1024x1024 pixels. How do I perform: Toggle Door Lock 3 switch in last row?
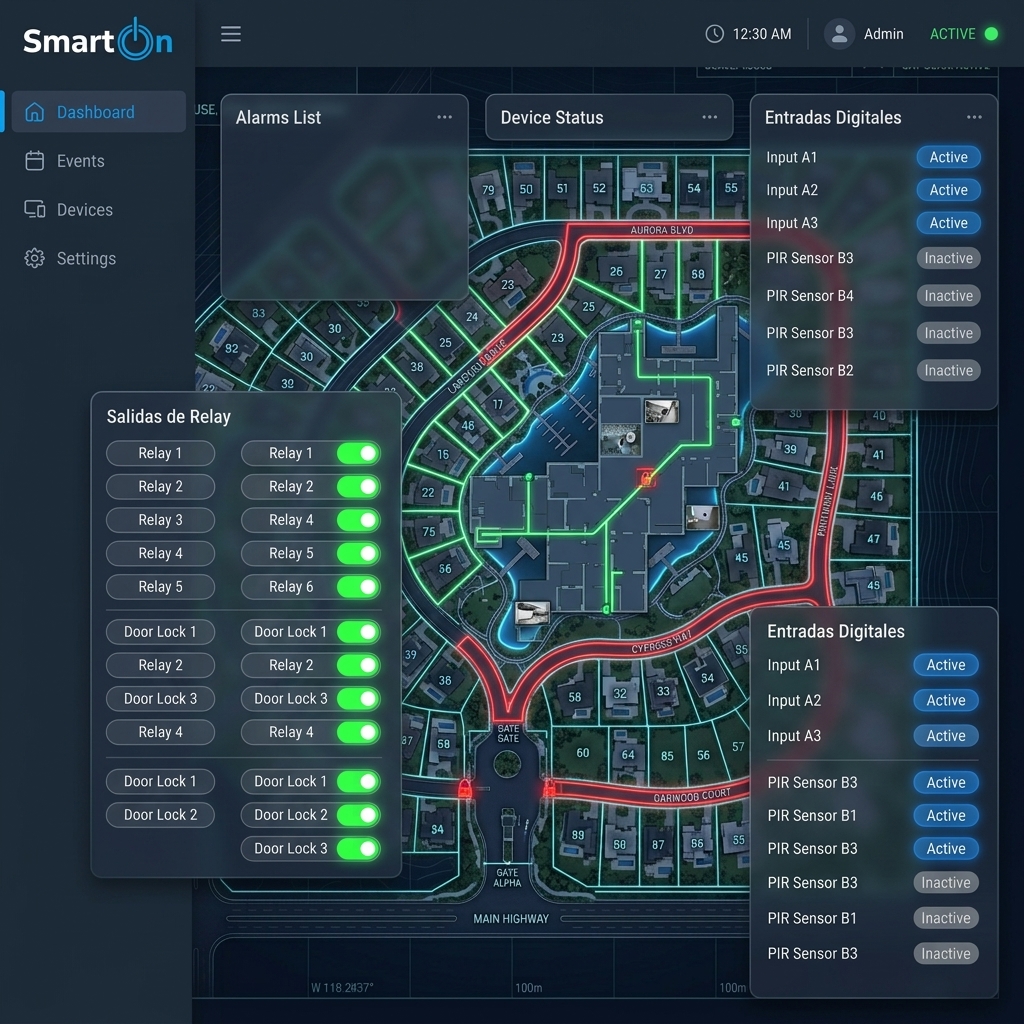coord(359,848)
